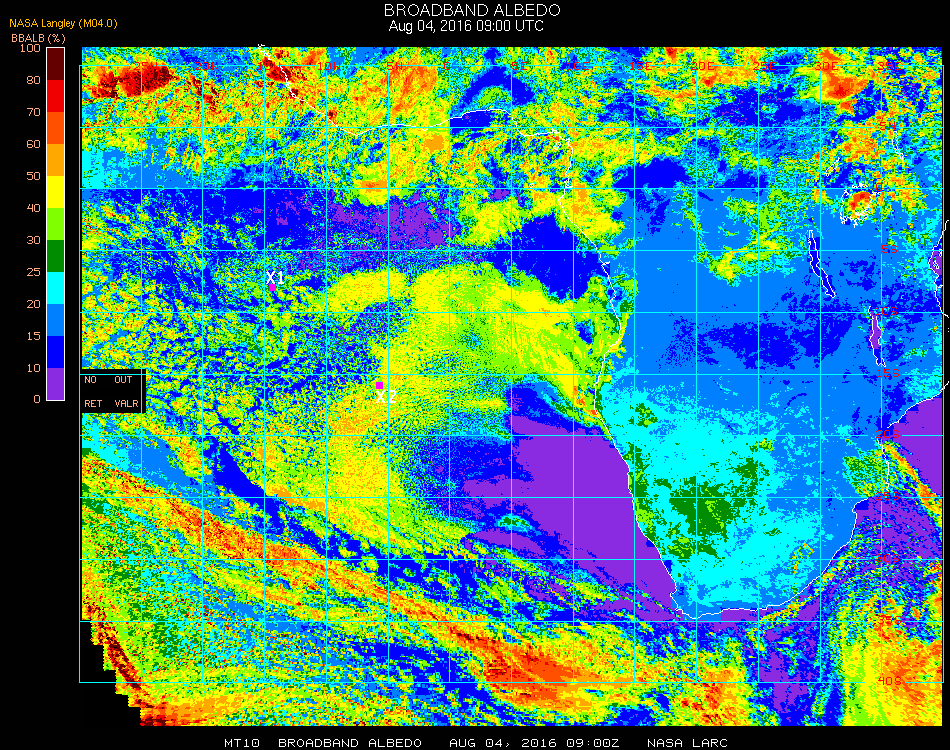The height and width of the screenshot is (750, 950).
Task: Click the 25 tick label on colorbar
Action: [33, 272]
